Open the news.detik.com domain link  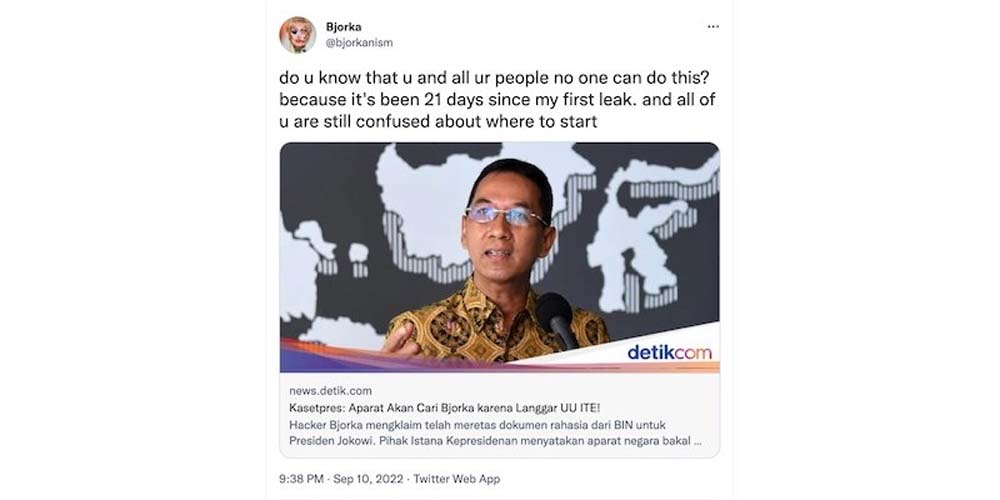pos(330,391)
